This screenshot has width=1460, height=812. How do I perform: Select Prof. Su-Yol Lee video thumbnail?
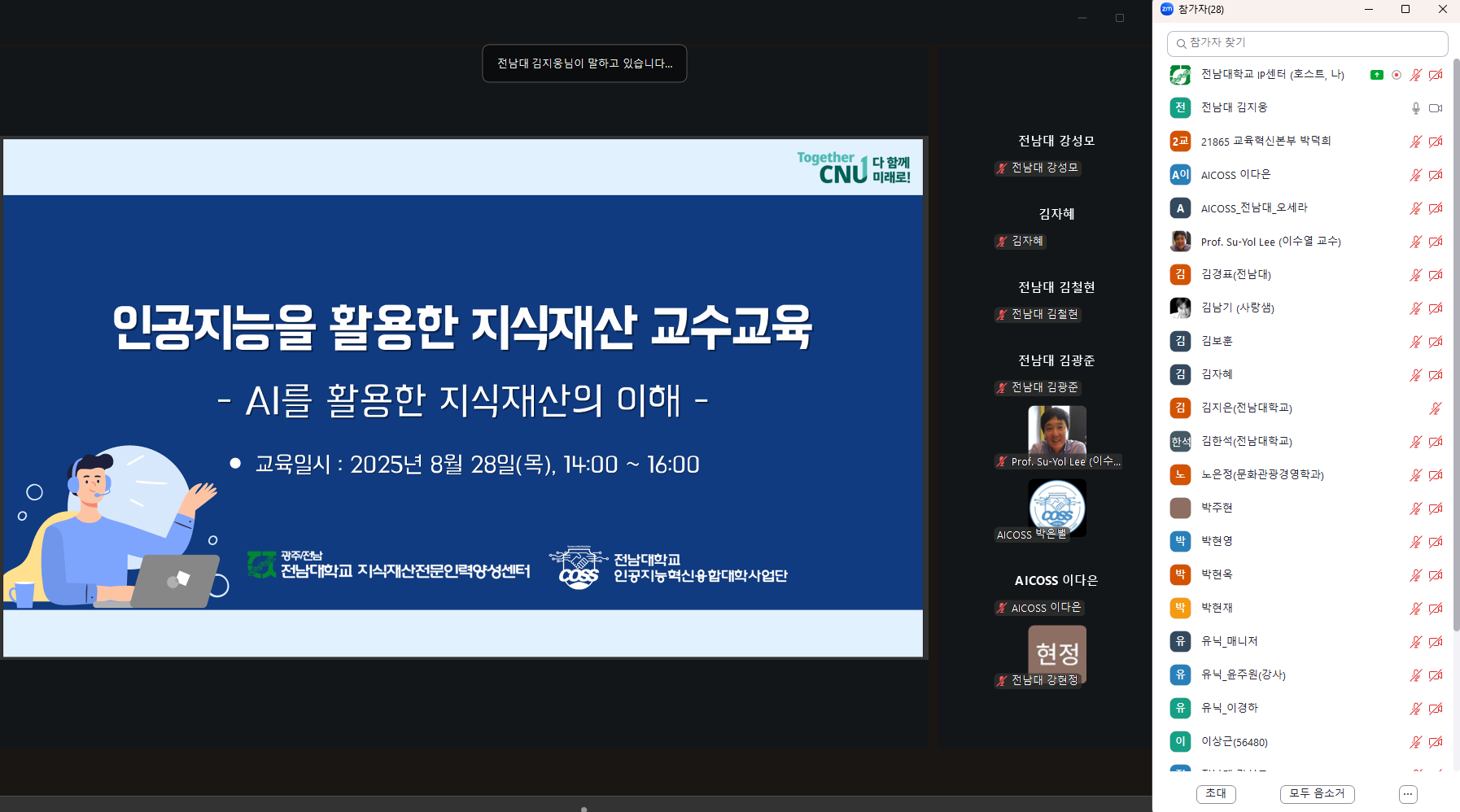tap(1057, 431)
